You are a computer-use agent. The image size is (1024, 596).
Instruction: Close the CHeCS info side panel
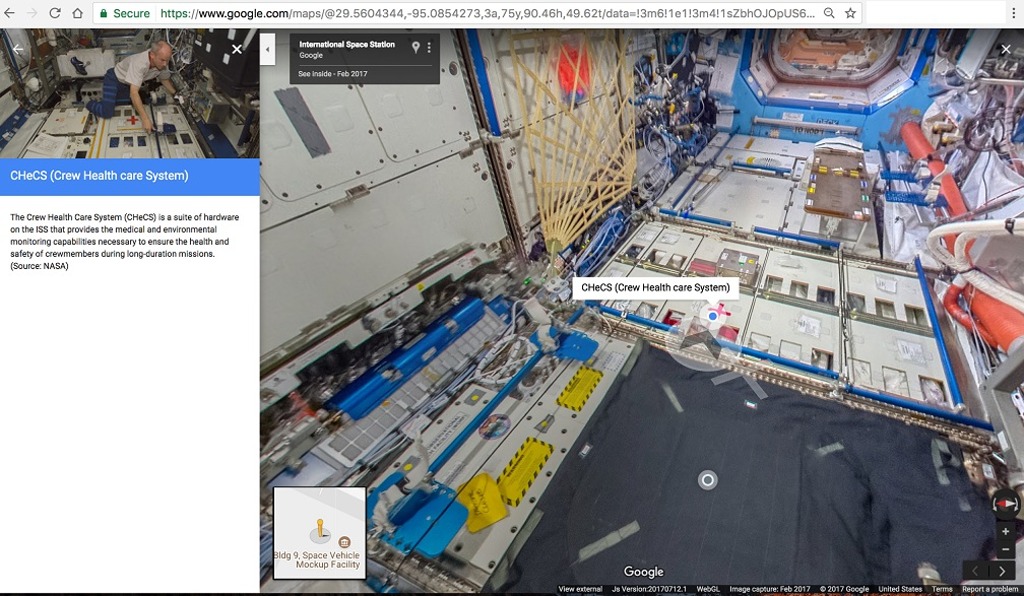point(236,48)
